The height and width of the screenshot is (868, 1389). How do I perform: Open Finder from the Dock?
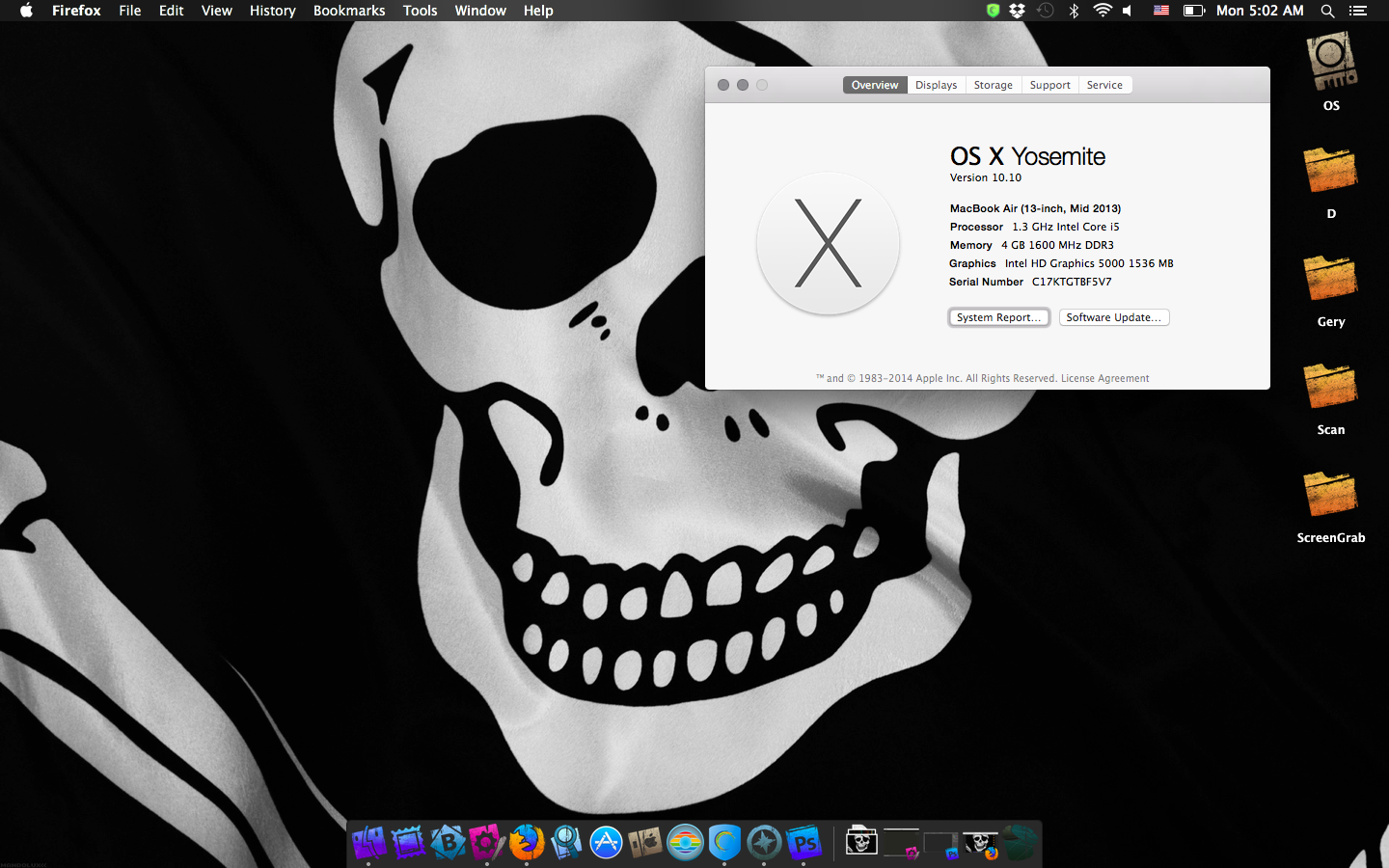click(368, 843)
